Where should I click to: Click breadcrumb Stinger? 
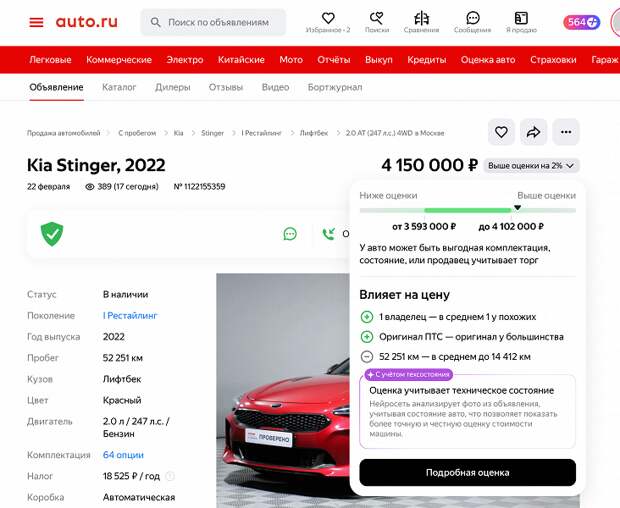(212, 133)
